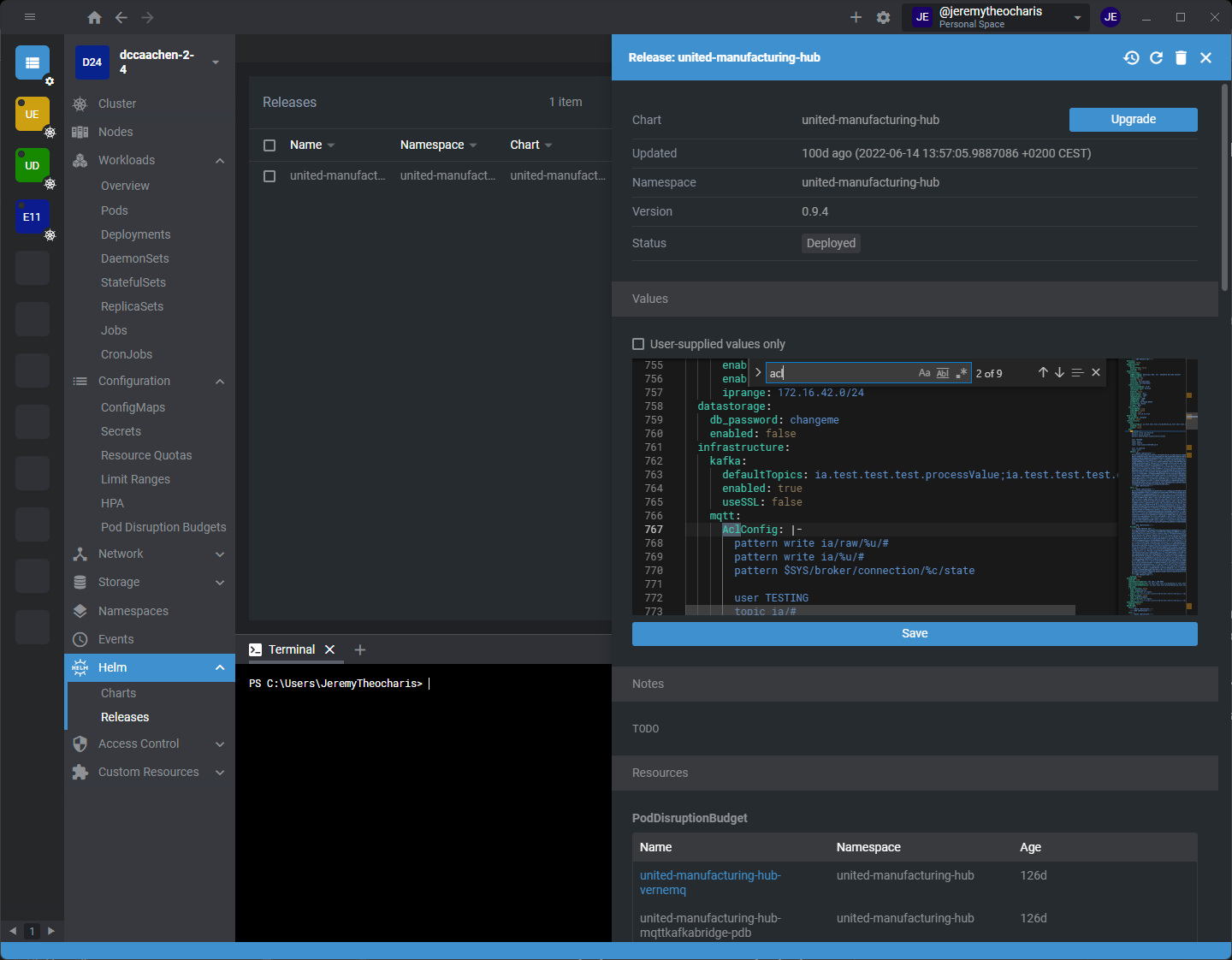Open the dccaachen-2-4 cluster dropdown
The height and width of the screenshot is (960, 1232).
click(x=216, y=62)
